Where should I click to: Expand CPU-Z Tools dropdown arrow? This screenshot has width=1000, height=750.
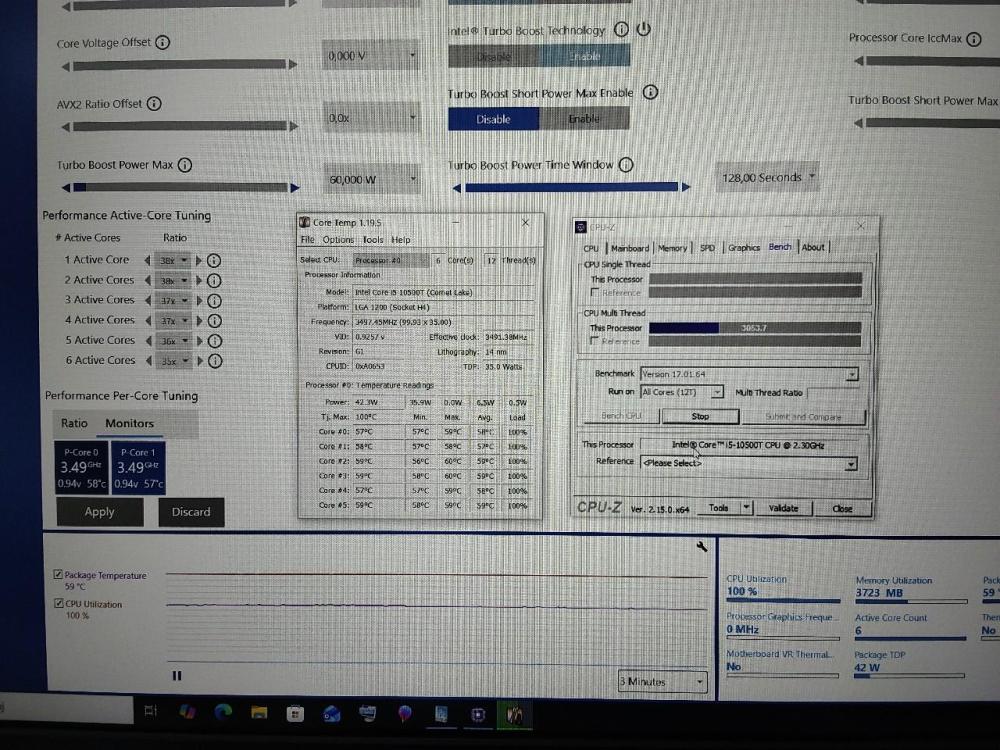[746, 508]
